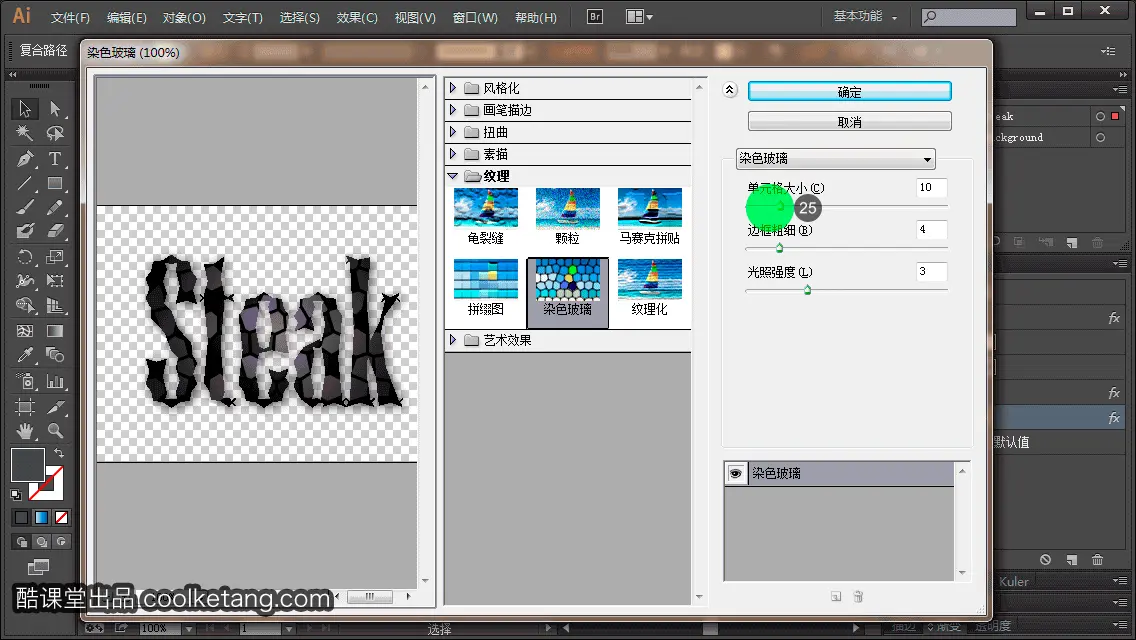1136x640 pixels.
Task: Click the target circle of the 'eak' layer
Action: (1100, 116)
